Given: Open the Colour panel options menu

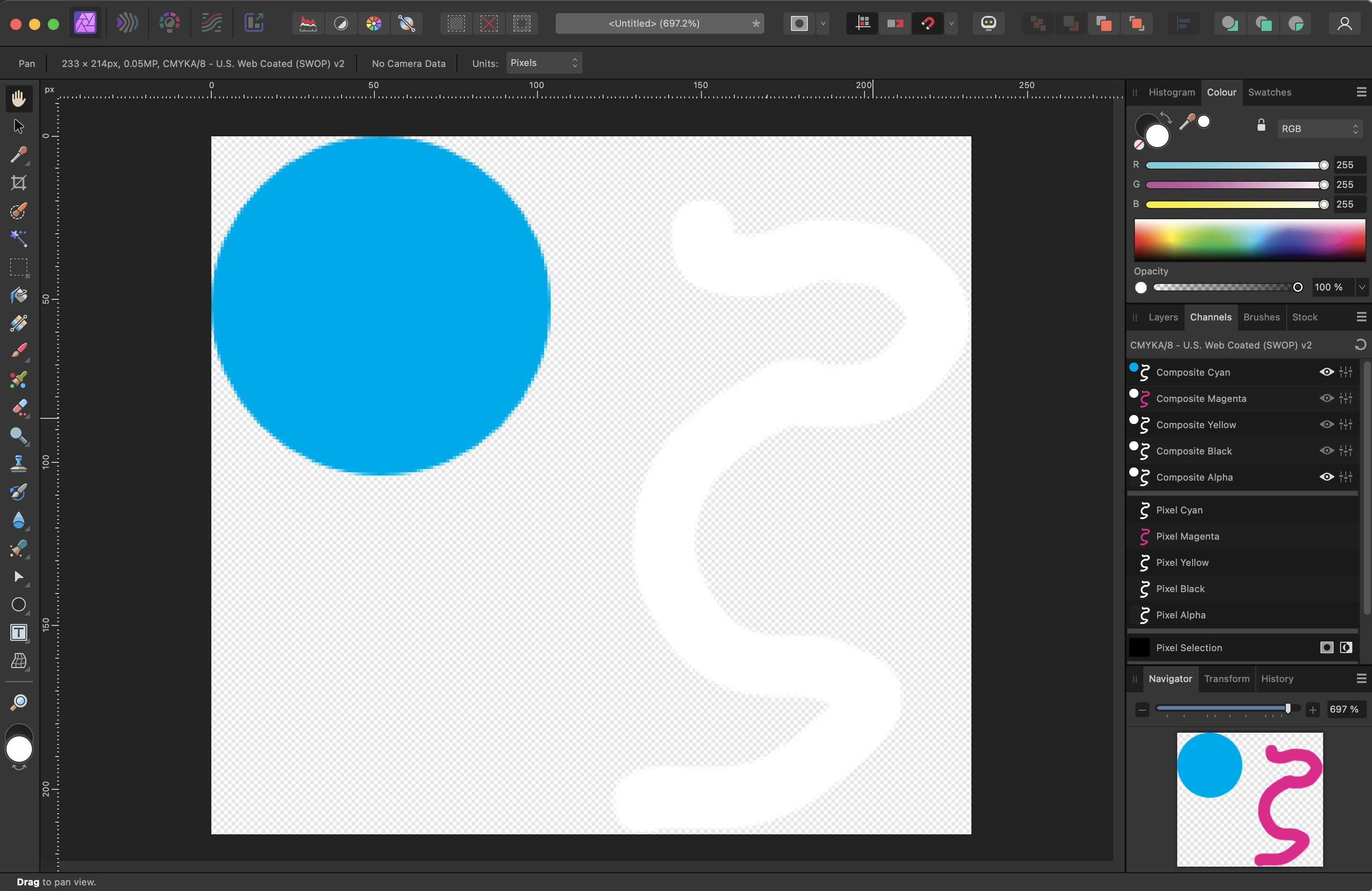Looking at the screenshot, I should click(1361, 92).
